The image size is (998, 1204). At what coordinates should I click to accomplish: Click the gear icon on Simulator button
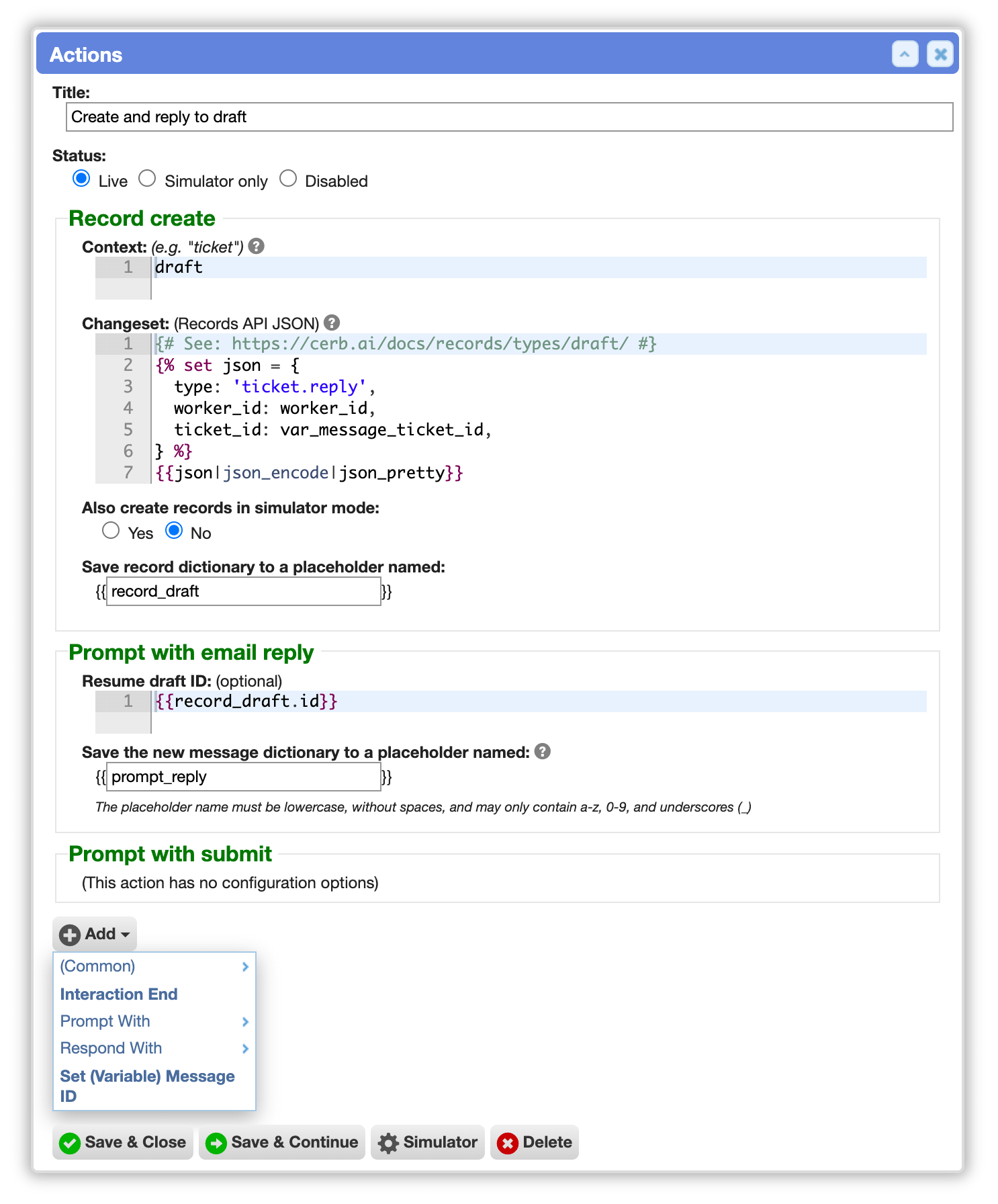[x=388, y=1143]
